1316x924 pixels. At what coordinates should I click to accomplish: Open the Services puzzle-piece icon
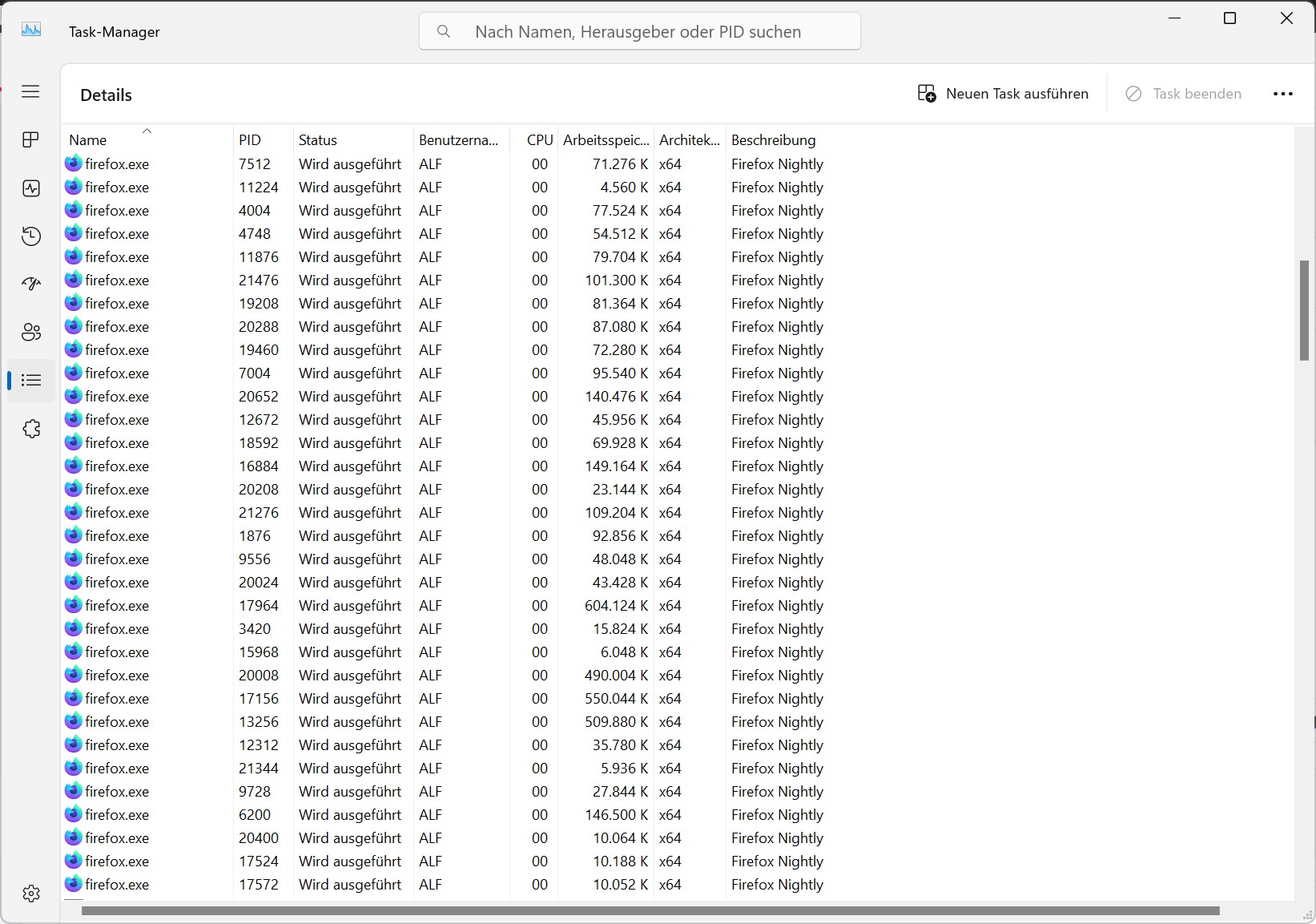(x=30, y=429)
